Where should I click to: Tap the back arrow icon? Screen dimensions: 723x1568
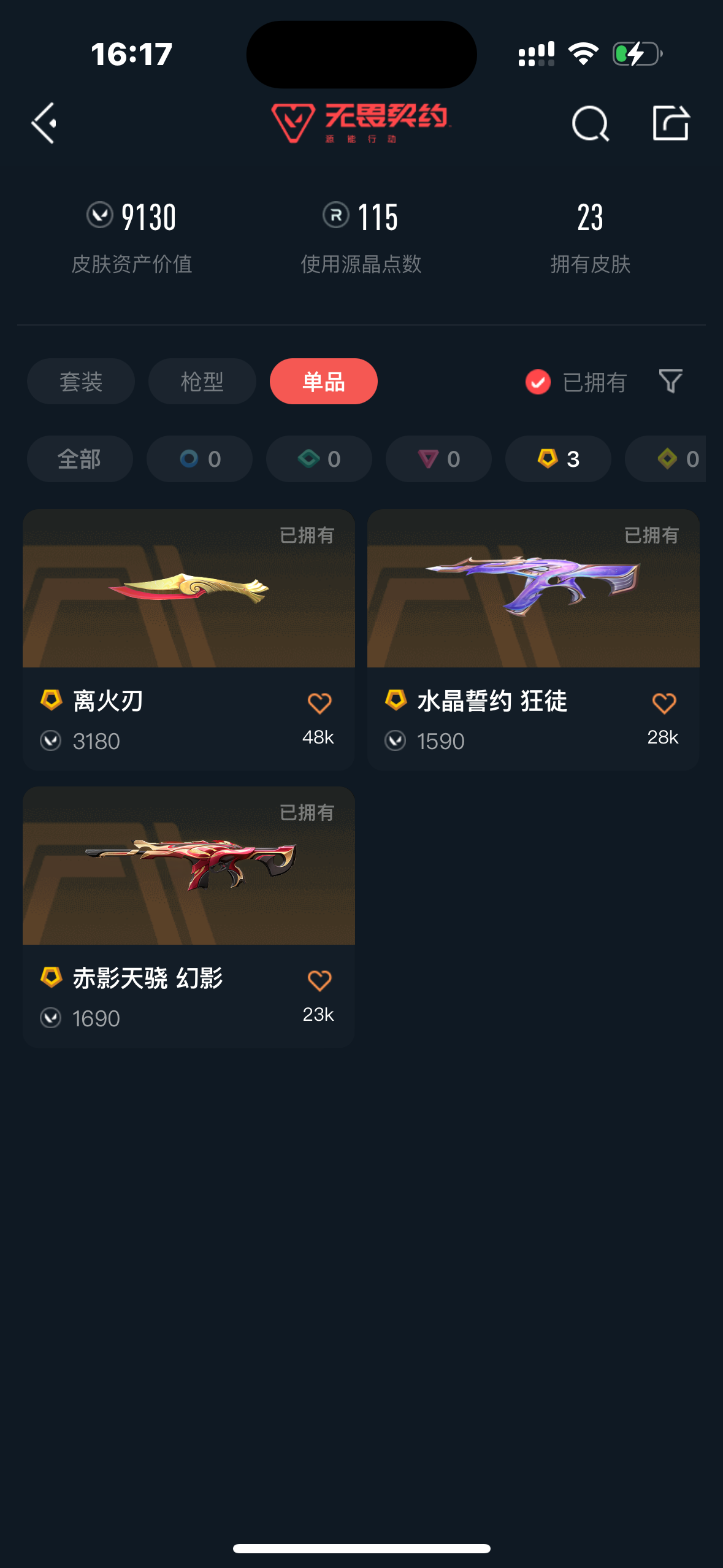point(44,123)
